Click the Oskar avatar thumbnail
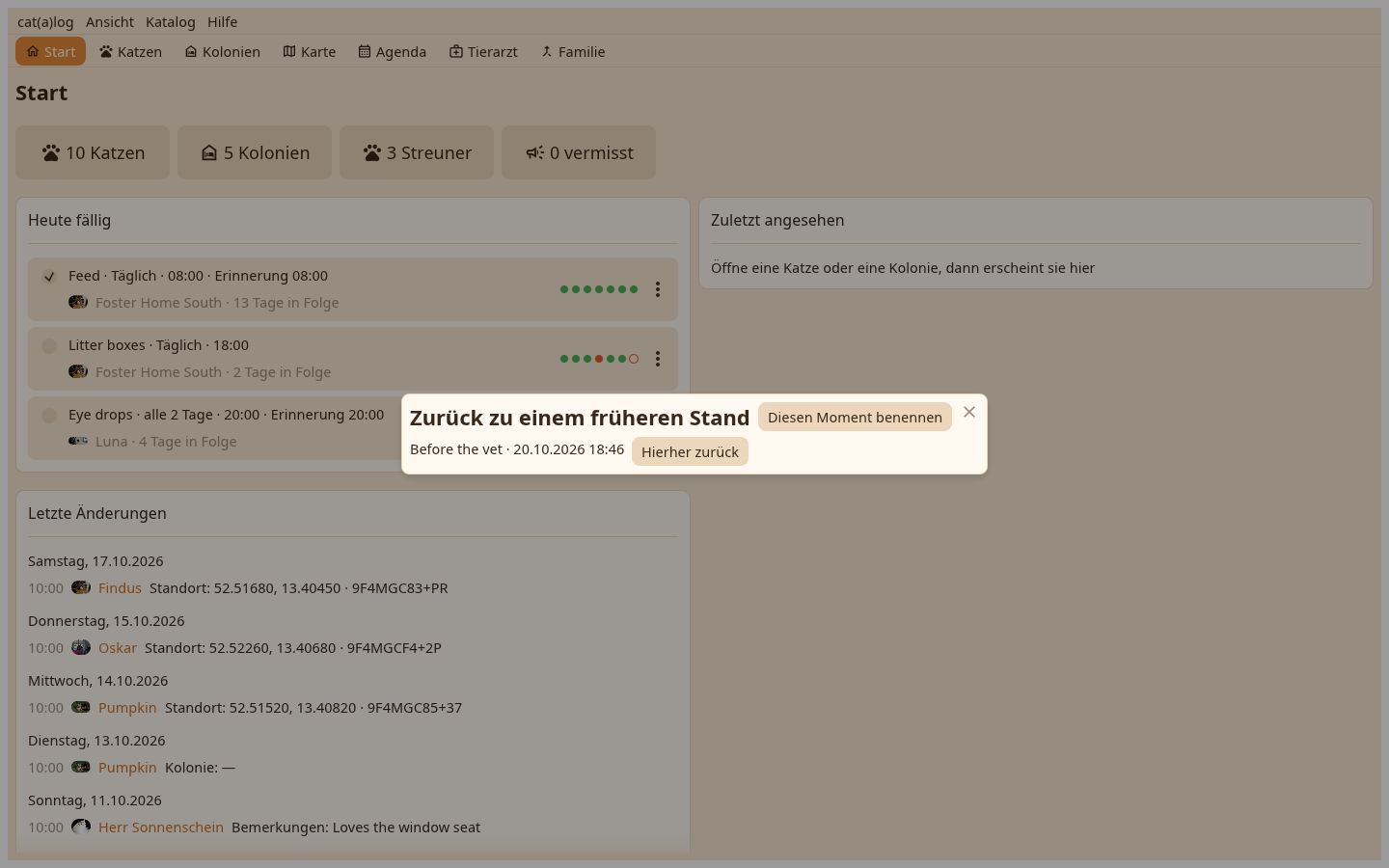The height and width of the screenshot is (868, 1389). (x=81, y=647)
